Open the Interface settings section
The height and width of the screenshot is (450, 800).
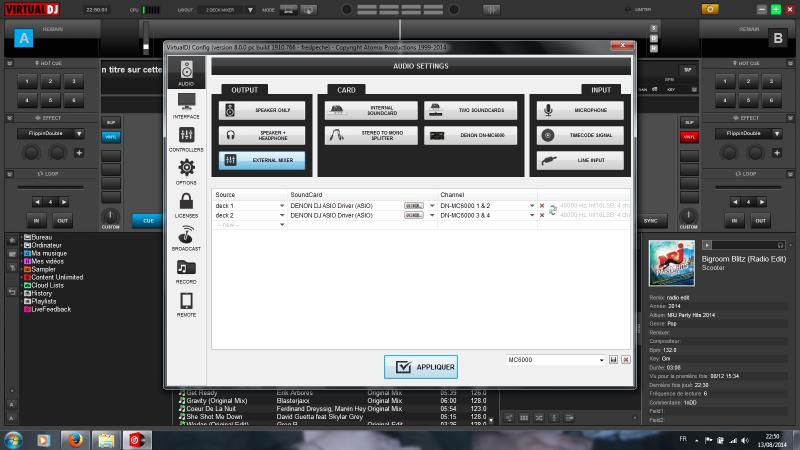[x=185, y=104]
